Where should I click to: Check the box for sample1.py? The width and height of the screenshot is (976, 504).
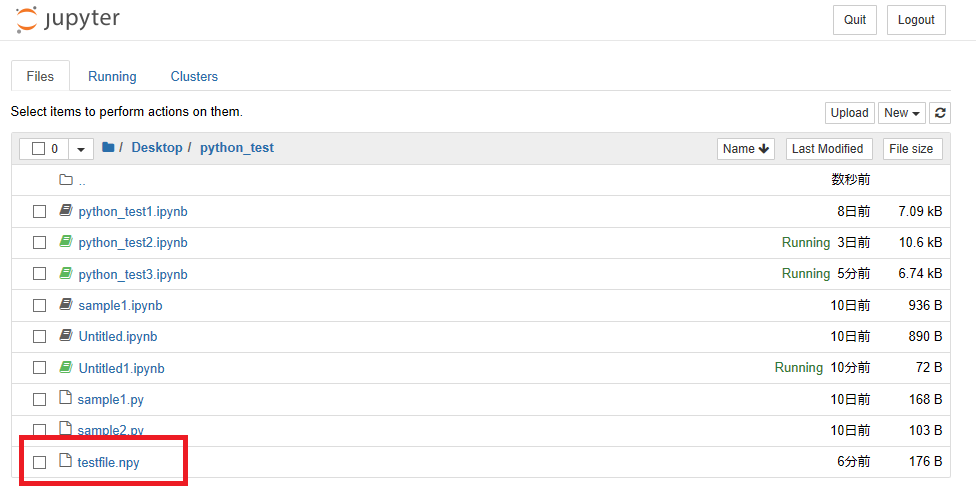[39, 399]
